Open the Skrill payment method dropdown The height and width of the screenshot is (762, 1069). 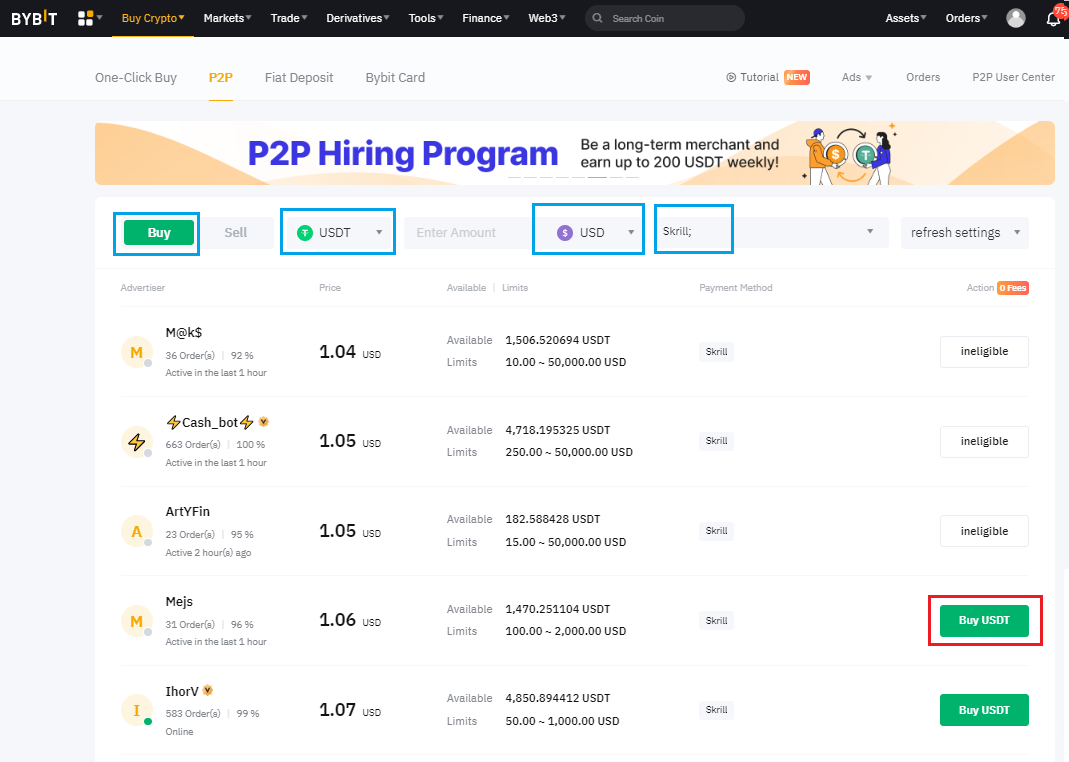(x=772, y=232)
